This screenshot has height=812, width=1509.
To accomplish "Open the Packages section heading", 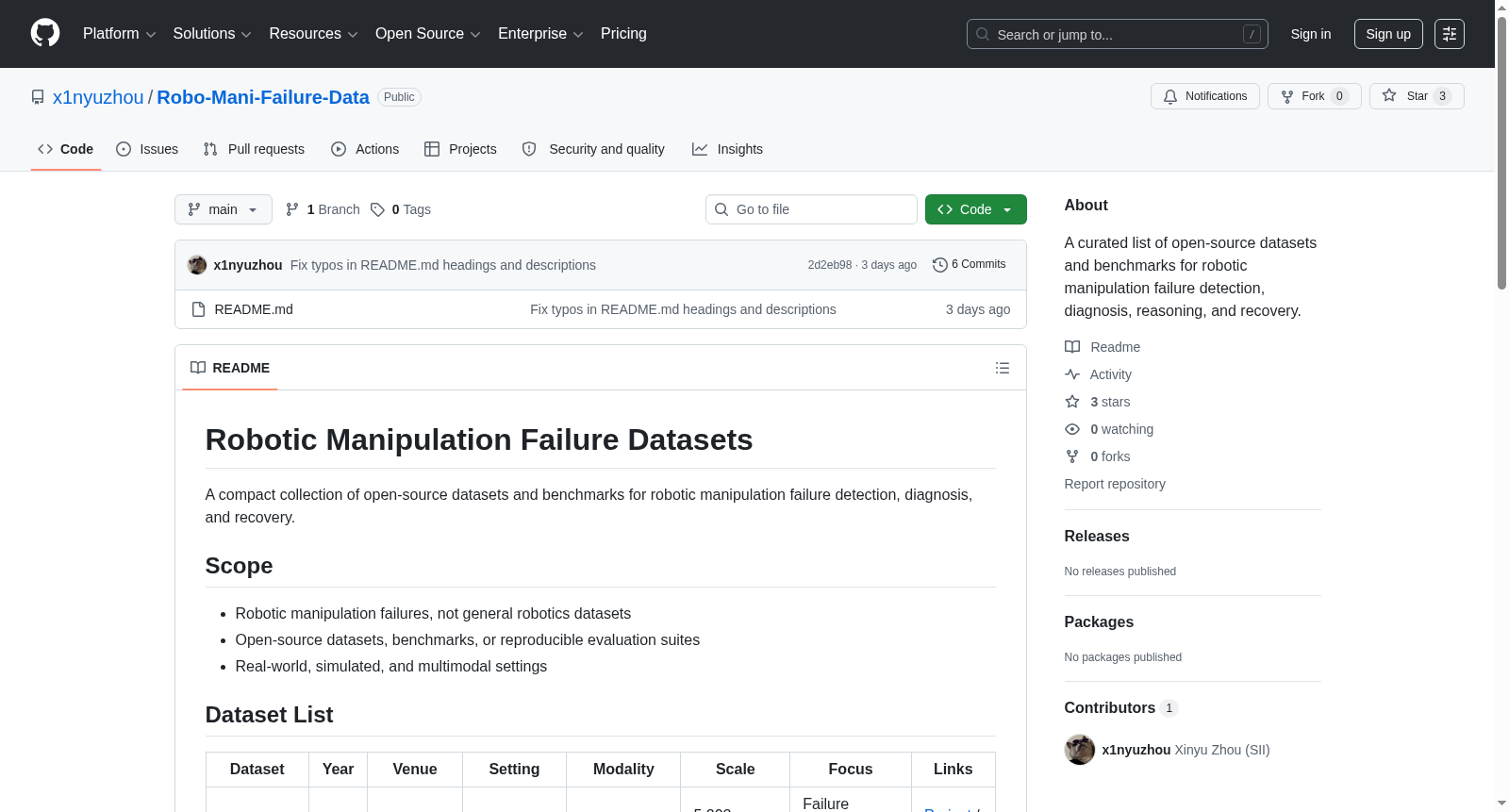I will [1099, 621].
